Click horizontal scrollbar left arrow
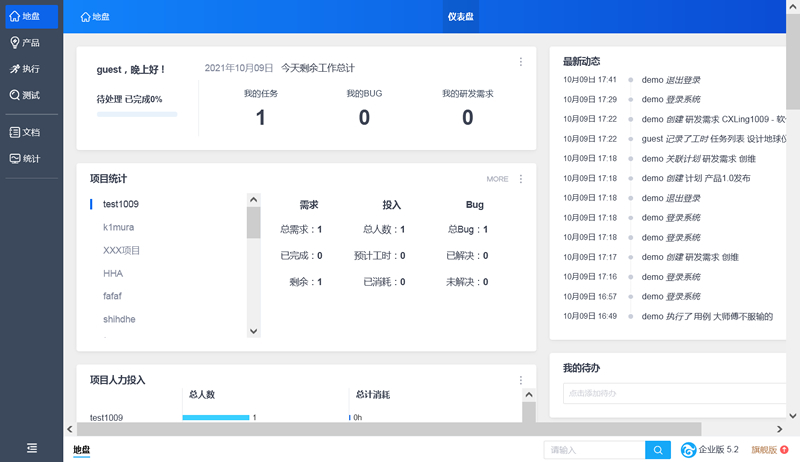Viewport: 800px width, 462px height. [x=70, y=429]
